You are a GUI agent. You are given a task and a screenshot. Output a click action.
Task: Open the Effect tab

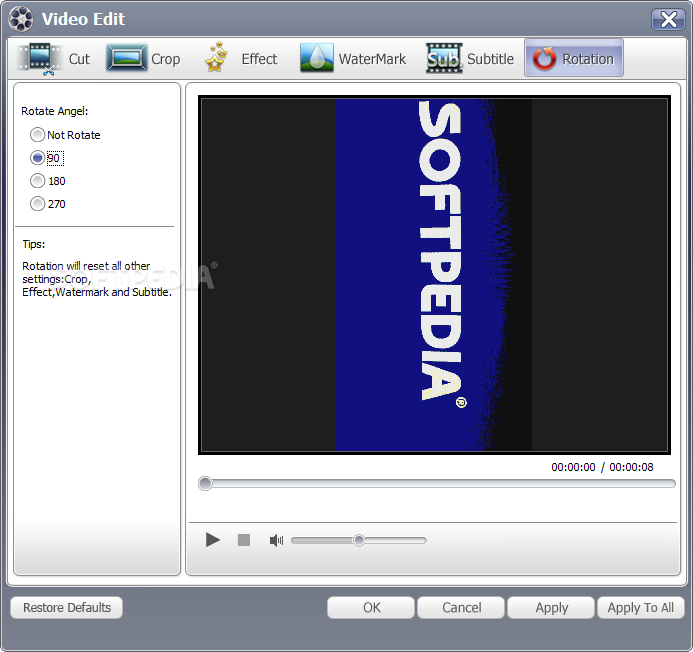click(x=241, y=59)
